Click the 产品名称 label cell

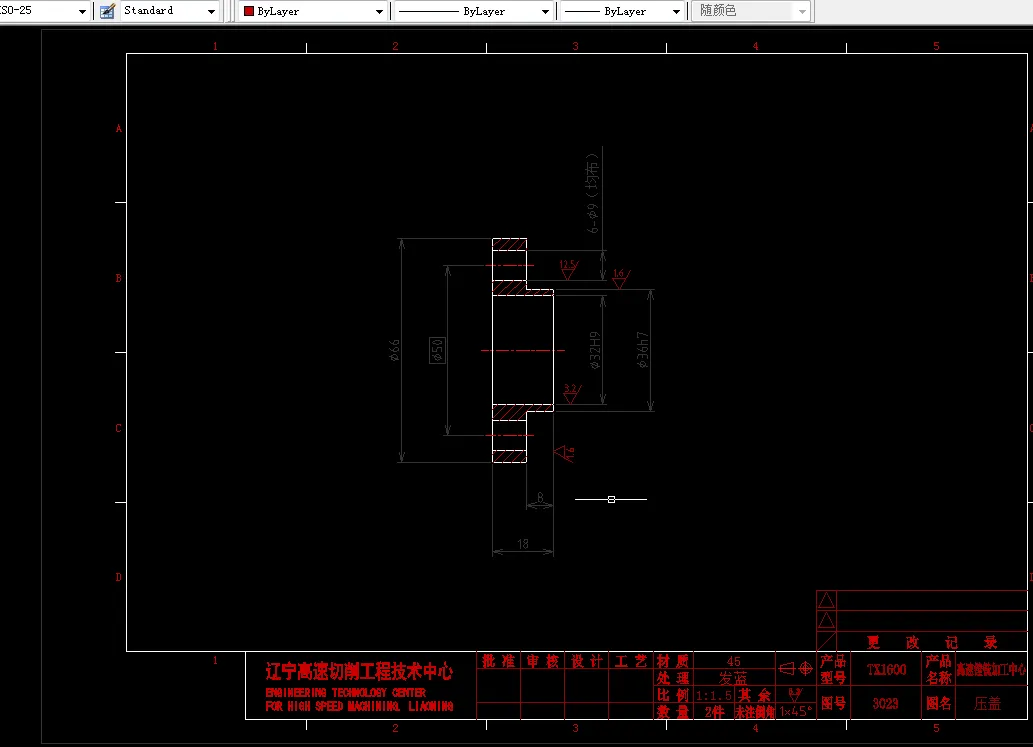tap(938, 669)
